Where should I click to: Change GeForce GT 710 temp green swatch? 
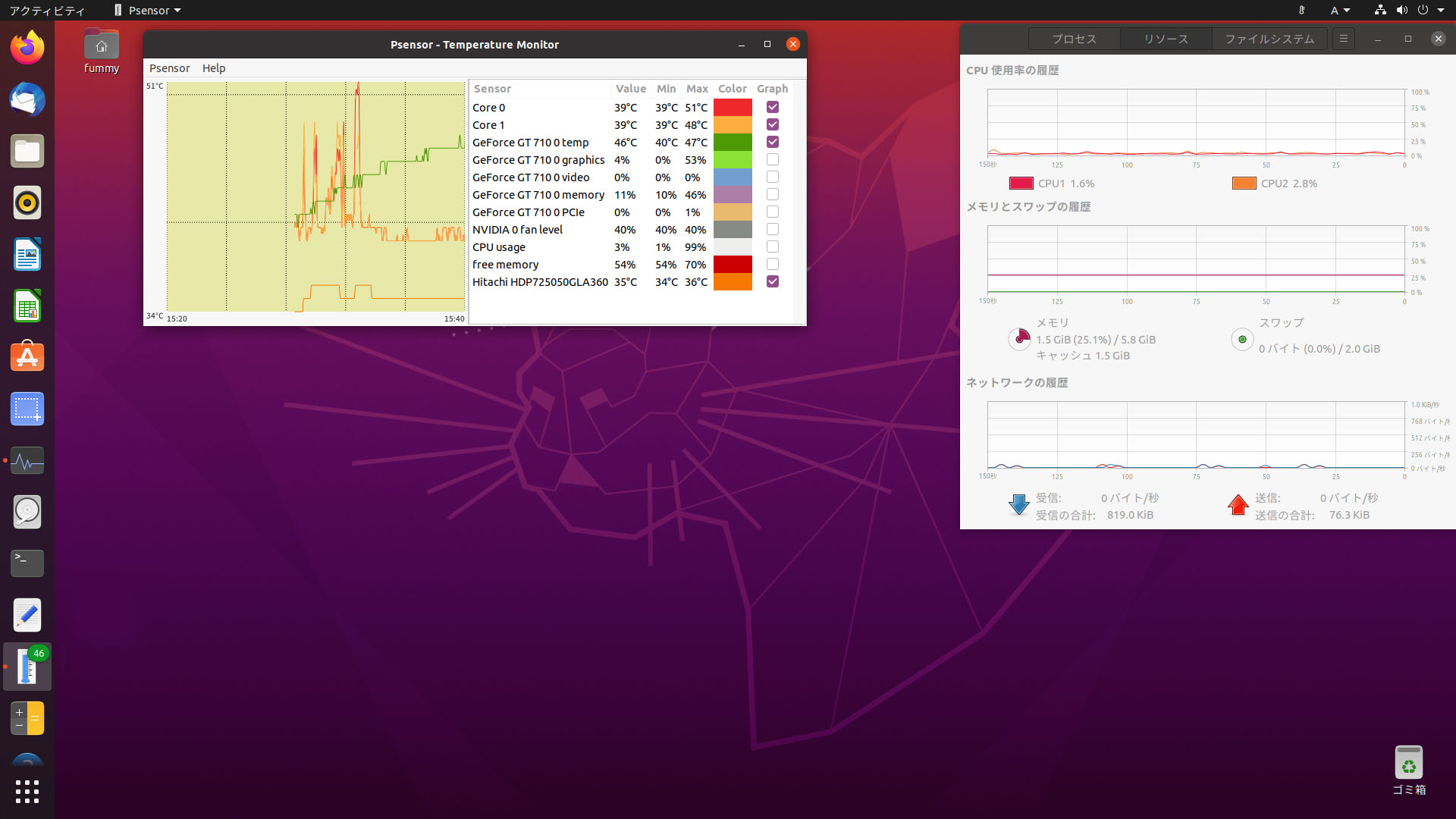tap(733, 142)
